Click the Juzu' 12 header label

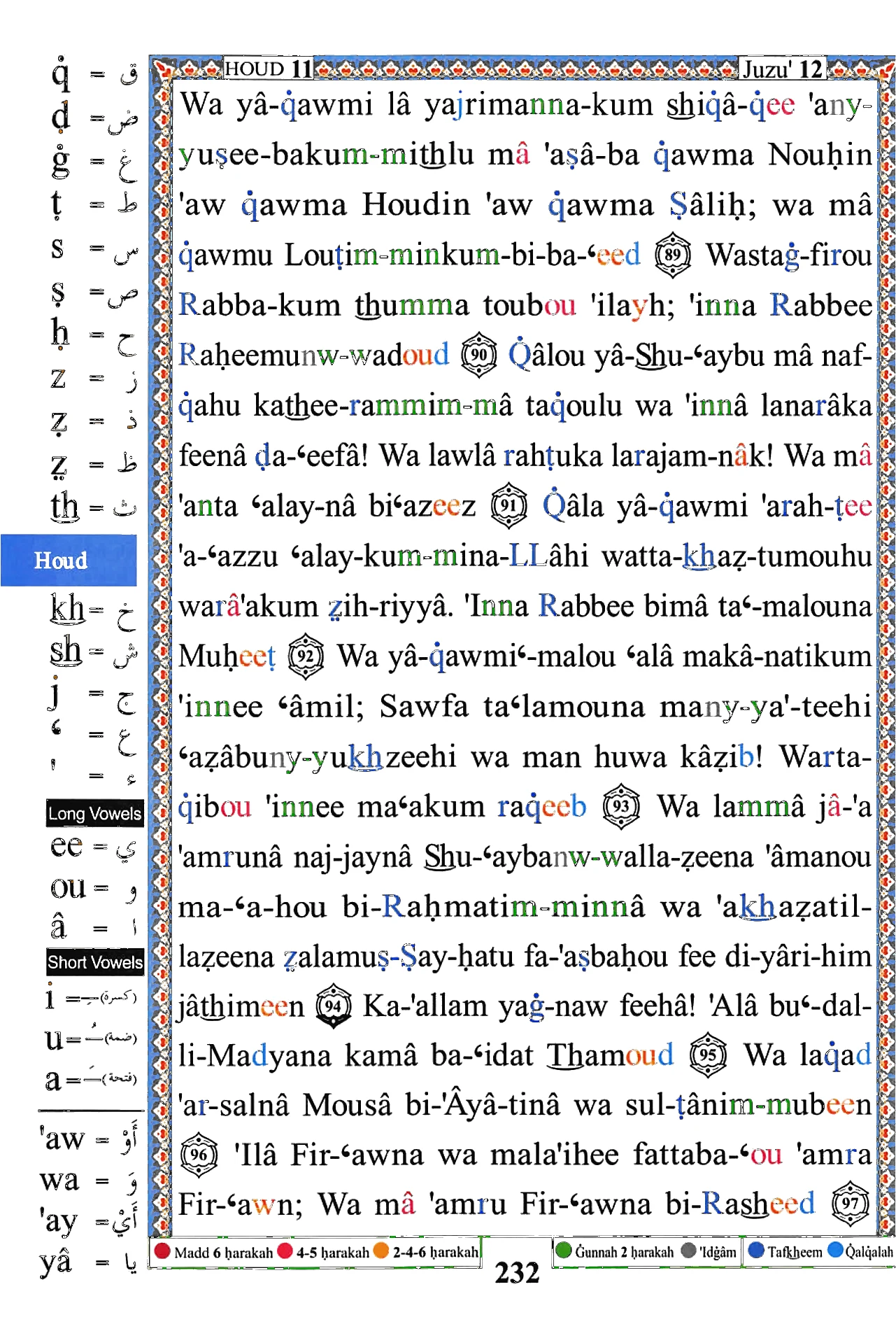point(783,69)
